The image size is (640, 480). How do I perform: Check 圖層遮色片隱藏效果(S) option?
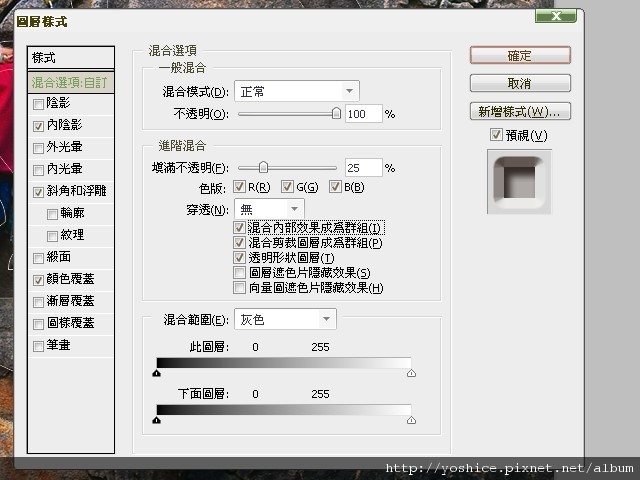(239, 272)
